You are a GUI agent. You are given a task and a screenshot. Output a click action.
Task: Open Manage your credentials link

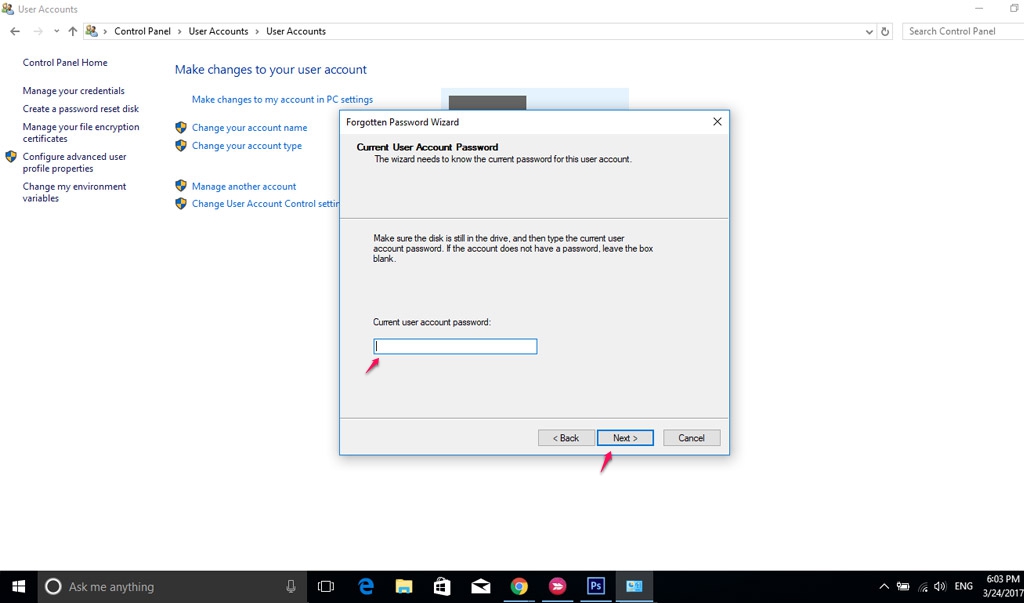73,91
